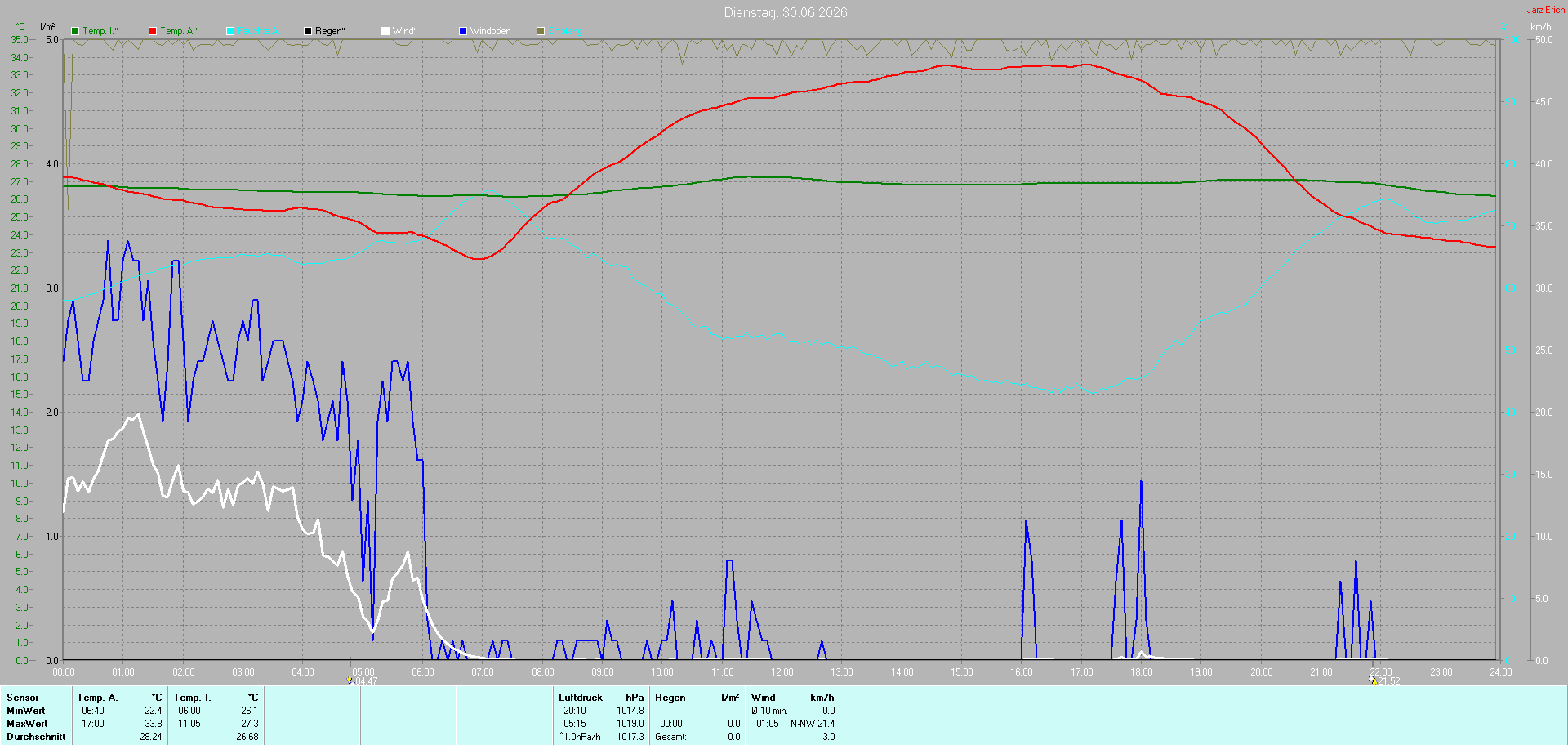Image resolution: width=1568 pixels, height=745 pixels.
Task: Click the time '17:00' of maximum outdoor temperature
Action: point(93,724)
